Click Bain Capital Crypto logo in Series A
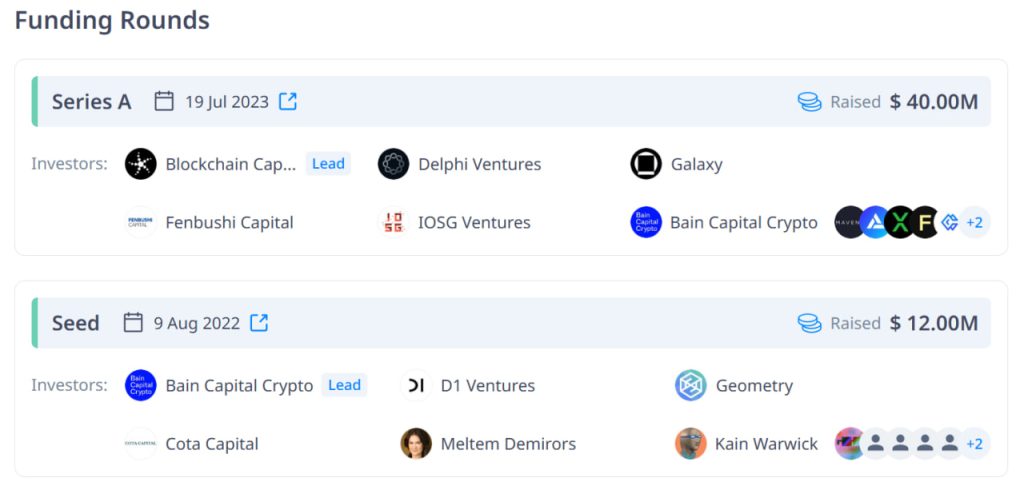Screen dimensions: 1024x486 tap(647, 223)
